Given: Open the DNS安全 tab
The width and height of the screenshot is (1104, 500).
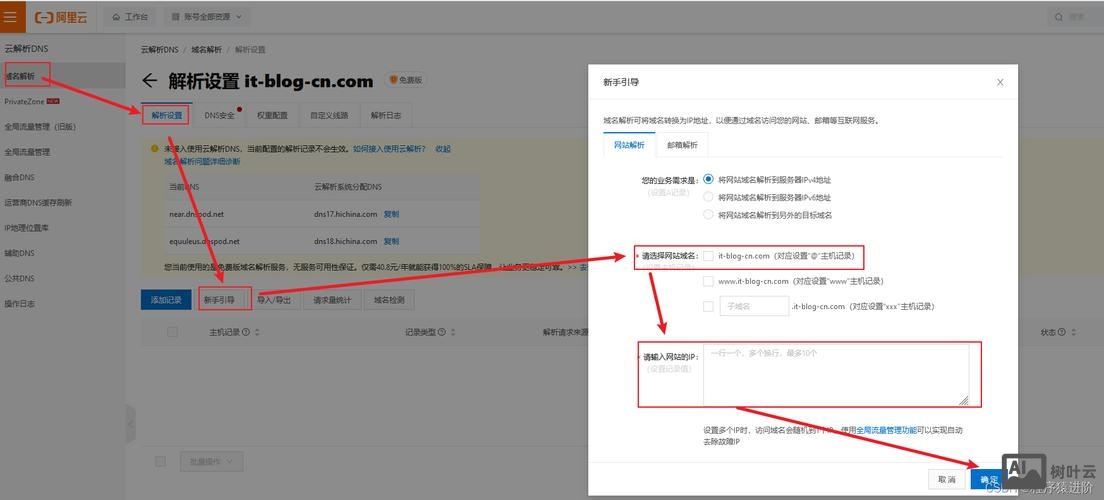Looking at the screenshot, I should (220, 115).
